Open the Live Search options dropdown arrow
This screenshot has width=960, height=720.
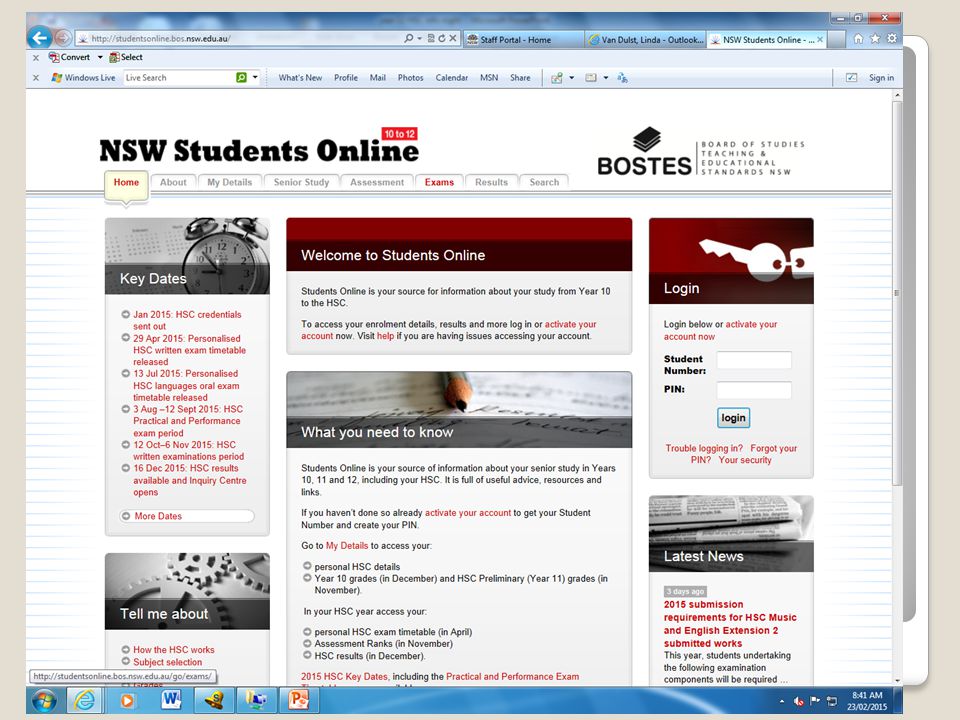click(255, 78)
